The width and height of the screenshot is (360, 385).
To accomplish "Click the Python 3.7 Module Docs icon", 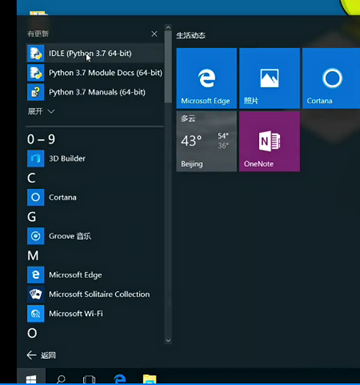I will (x=35, y=73).
